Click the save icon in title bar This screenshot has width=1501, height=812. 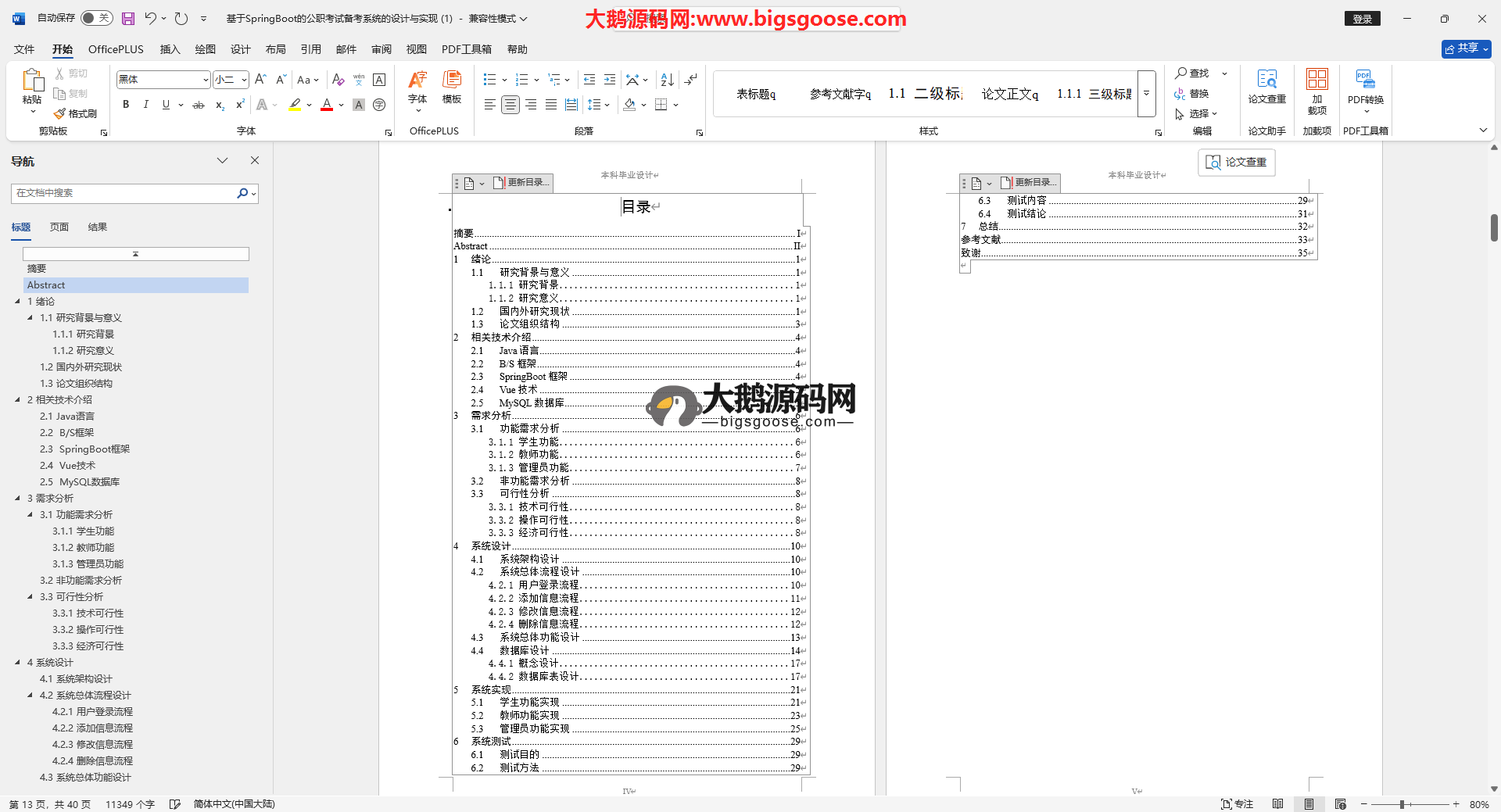coord(128,18)
